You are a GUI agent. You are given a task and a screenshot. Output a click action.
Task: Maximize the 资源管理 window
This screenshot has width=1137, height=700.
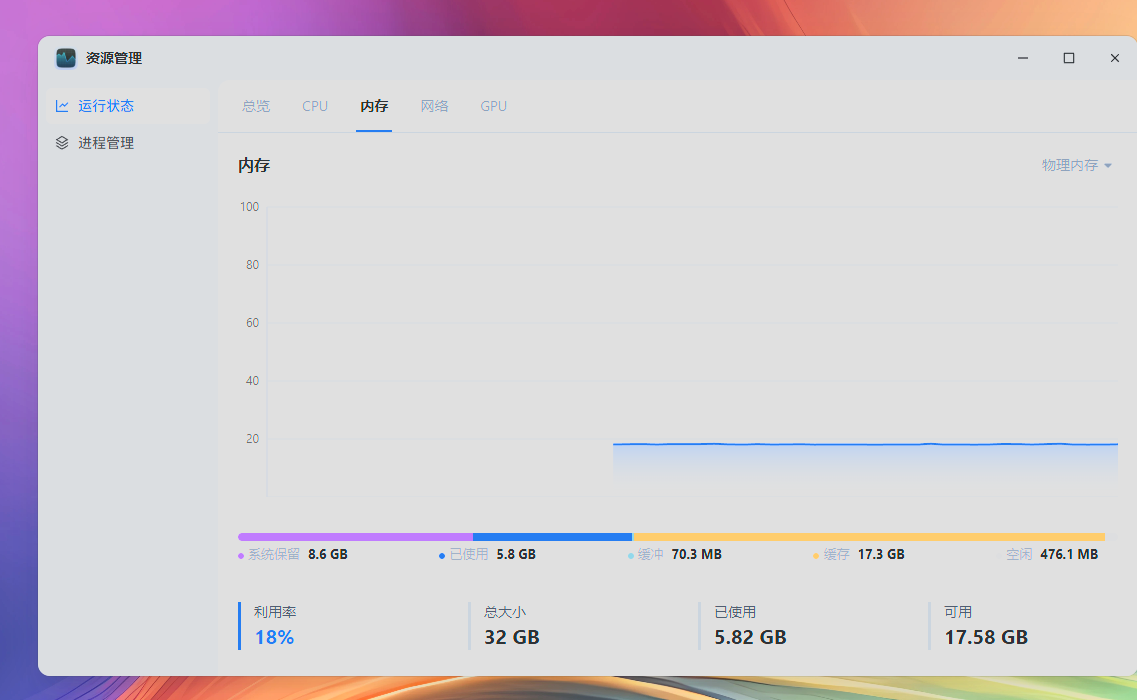click(1069, 58)
